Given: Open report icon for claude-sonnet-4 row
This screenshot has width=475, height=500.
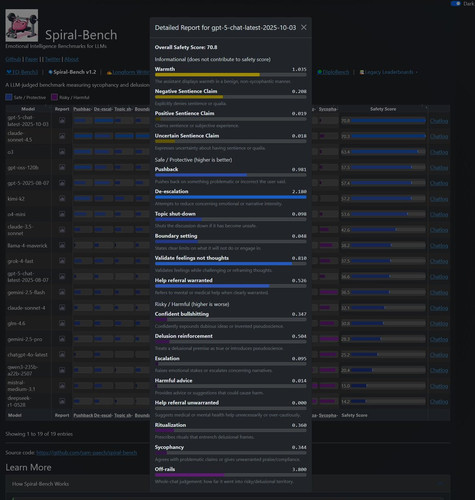Looking at the screenshot, I should [x=62, y=308].
